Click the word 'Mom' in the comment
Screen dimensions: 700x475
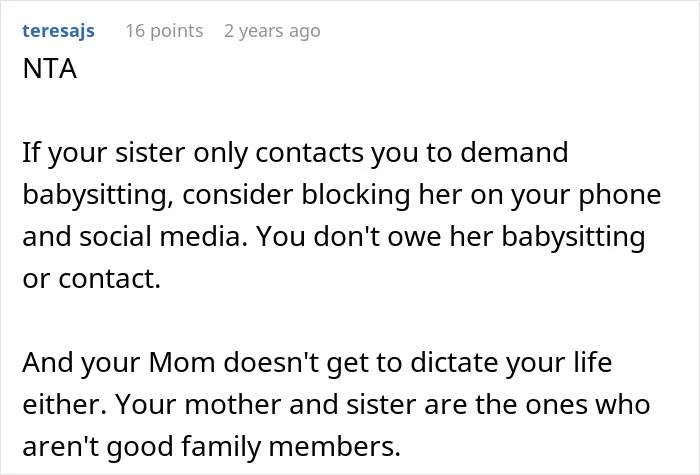point(182,362)
